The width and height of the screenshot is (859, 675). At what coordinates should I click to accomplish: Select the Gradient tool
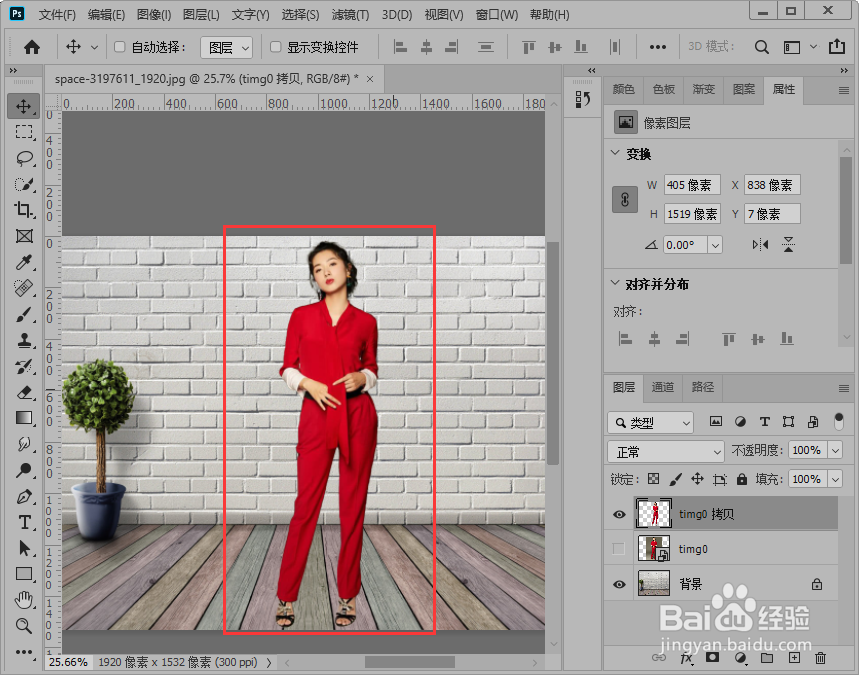tap(24, 418)
